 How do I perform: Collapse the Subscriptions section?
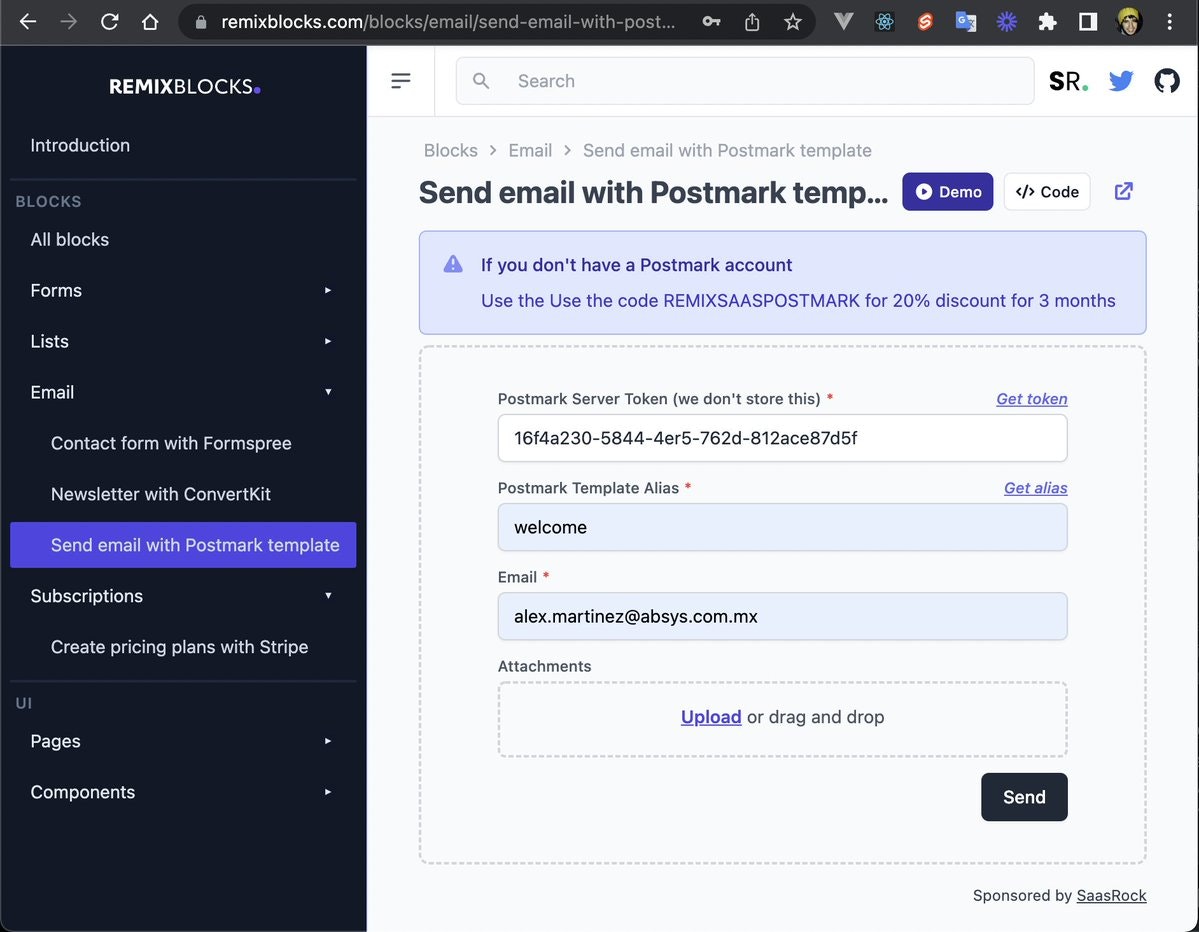183,596
